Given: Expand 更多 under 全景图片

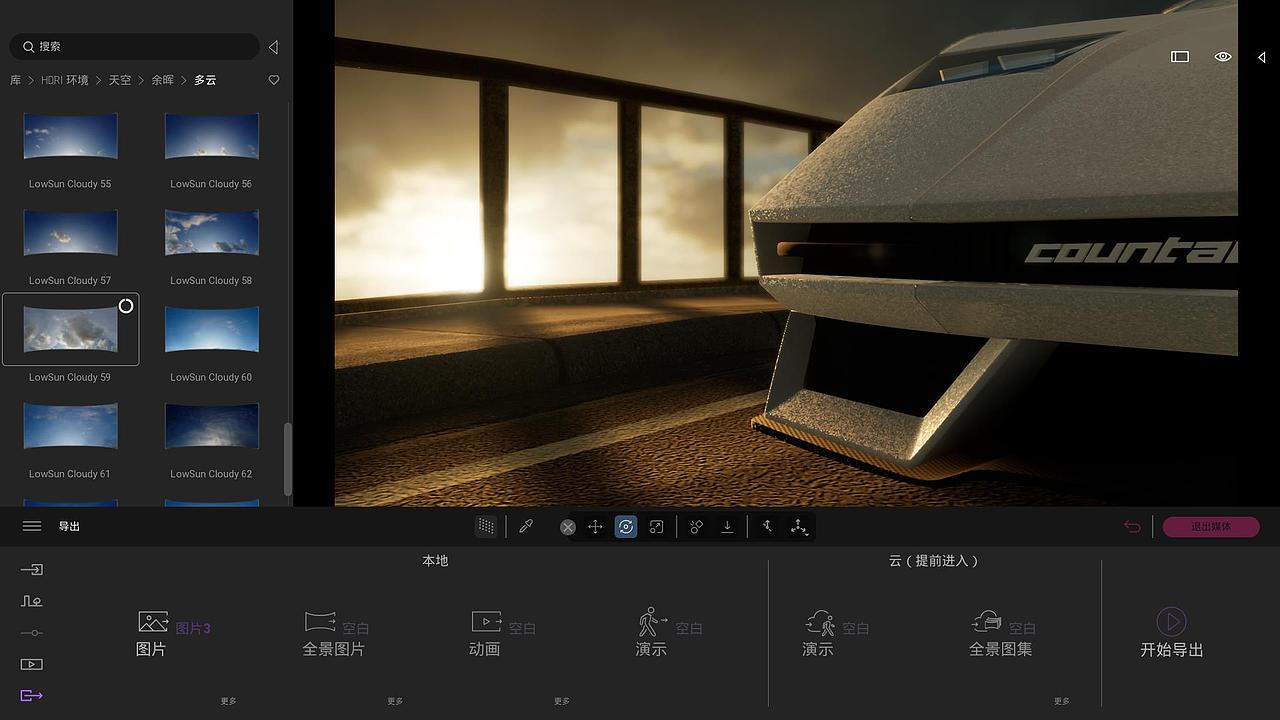Looking at the screenshot, I should pos(395,701).
